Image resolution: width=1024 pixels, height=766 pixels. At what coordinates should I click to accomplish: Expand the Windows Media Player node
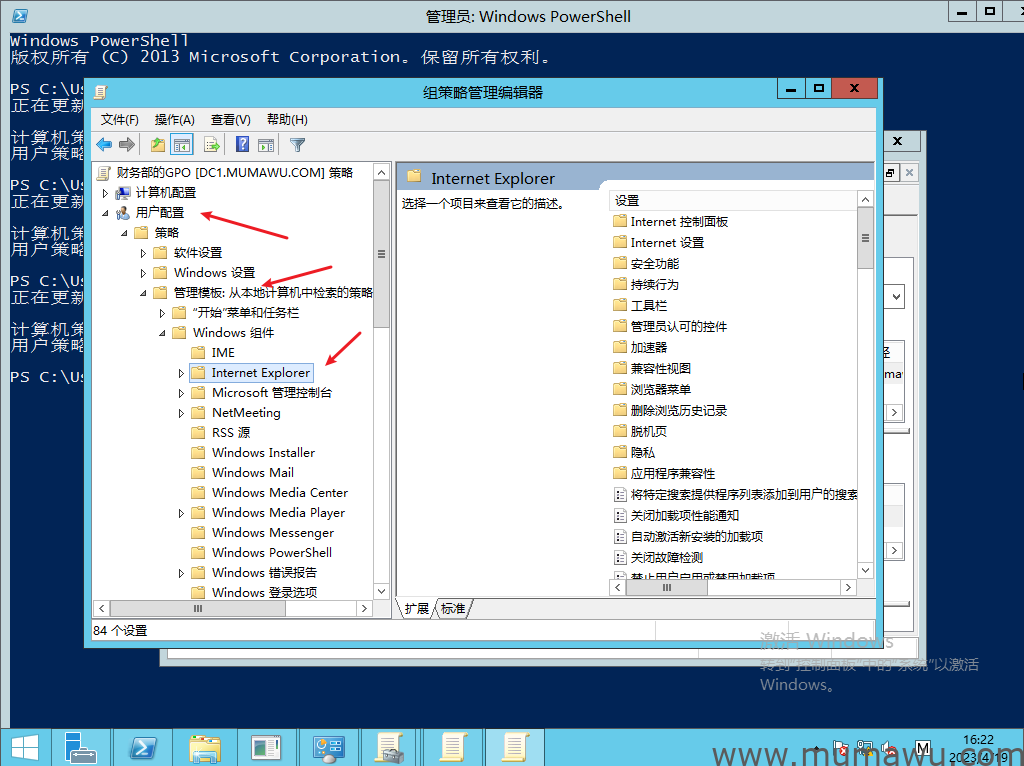click(x=181, y=513)
